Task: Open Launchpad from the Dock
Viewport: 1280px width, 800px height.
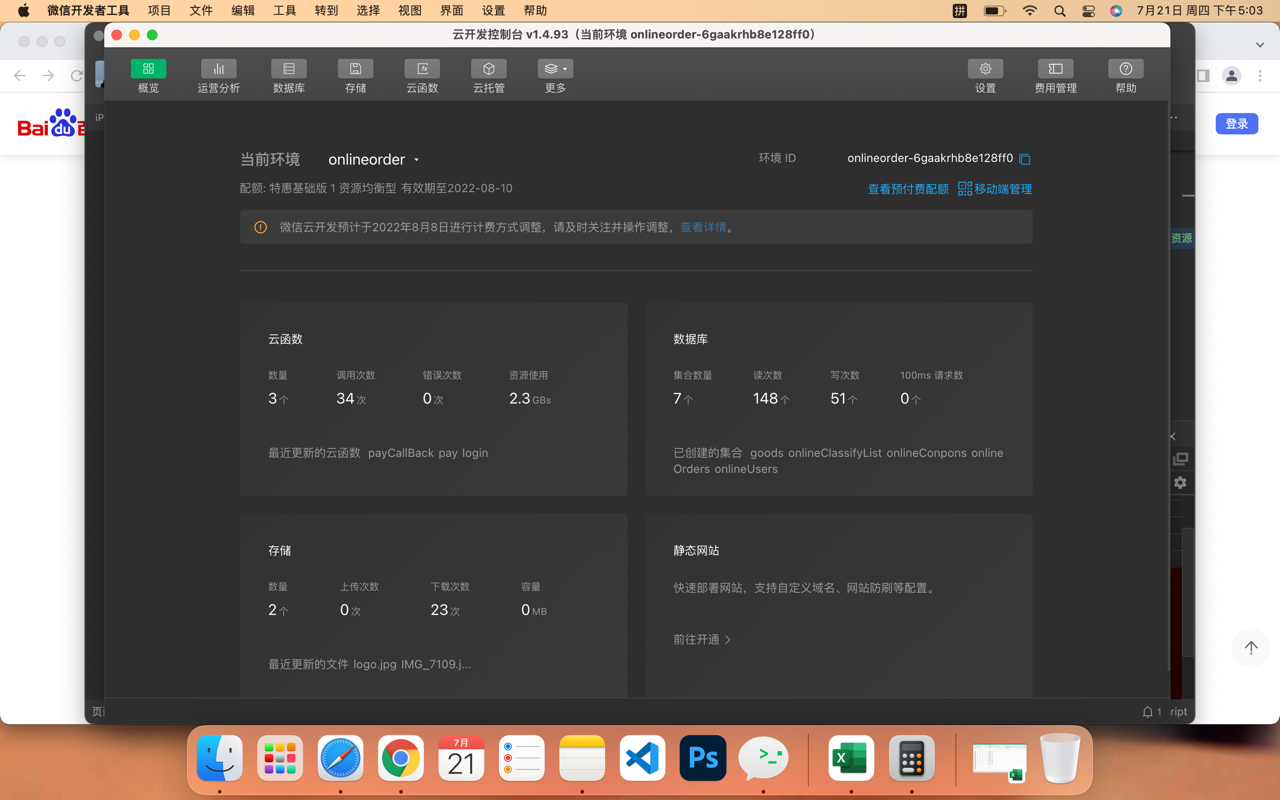Action: point(280,758)
